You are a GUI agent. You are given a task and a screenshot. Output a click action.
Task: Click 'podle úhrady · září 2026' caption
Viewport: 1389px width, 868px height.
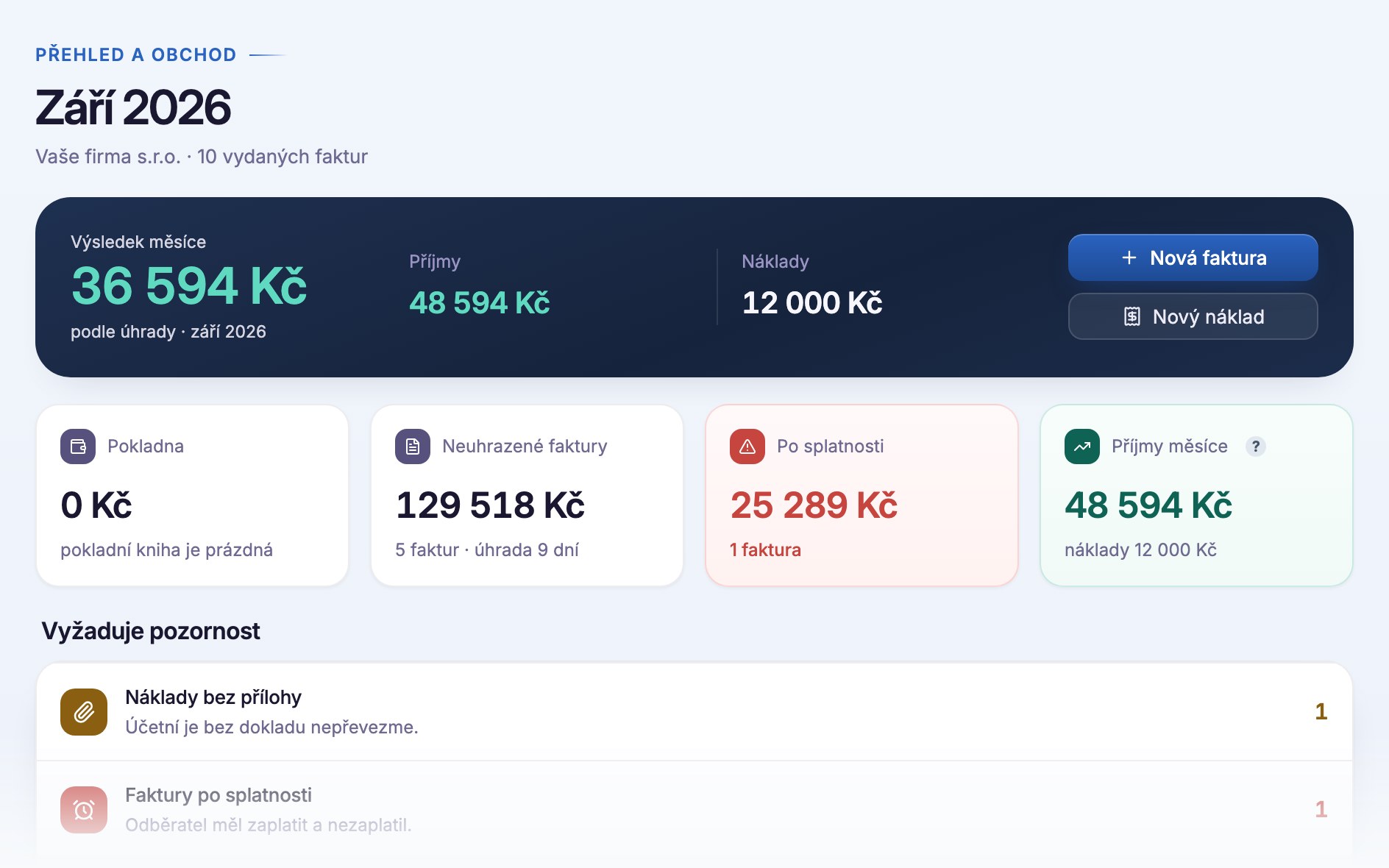[168, 332]
